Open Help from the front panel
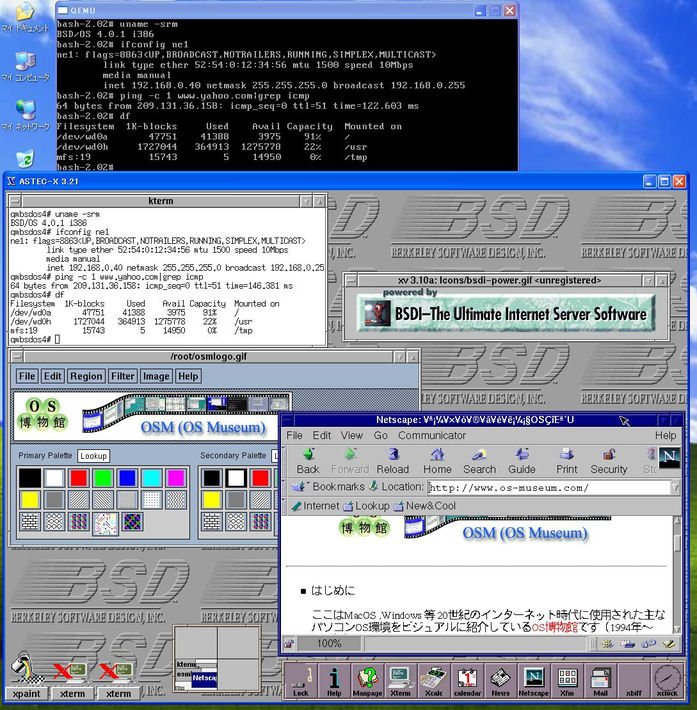This screenshot has width=697, height=710. click(334, 681)
